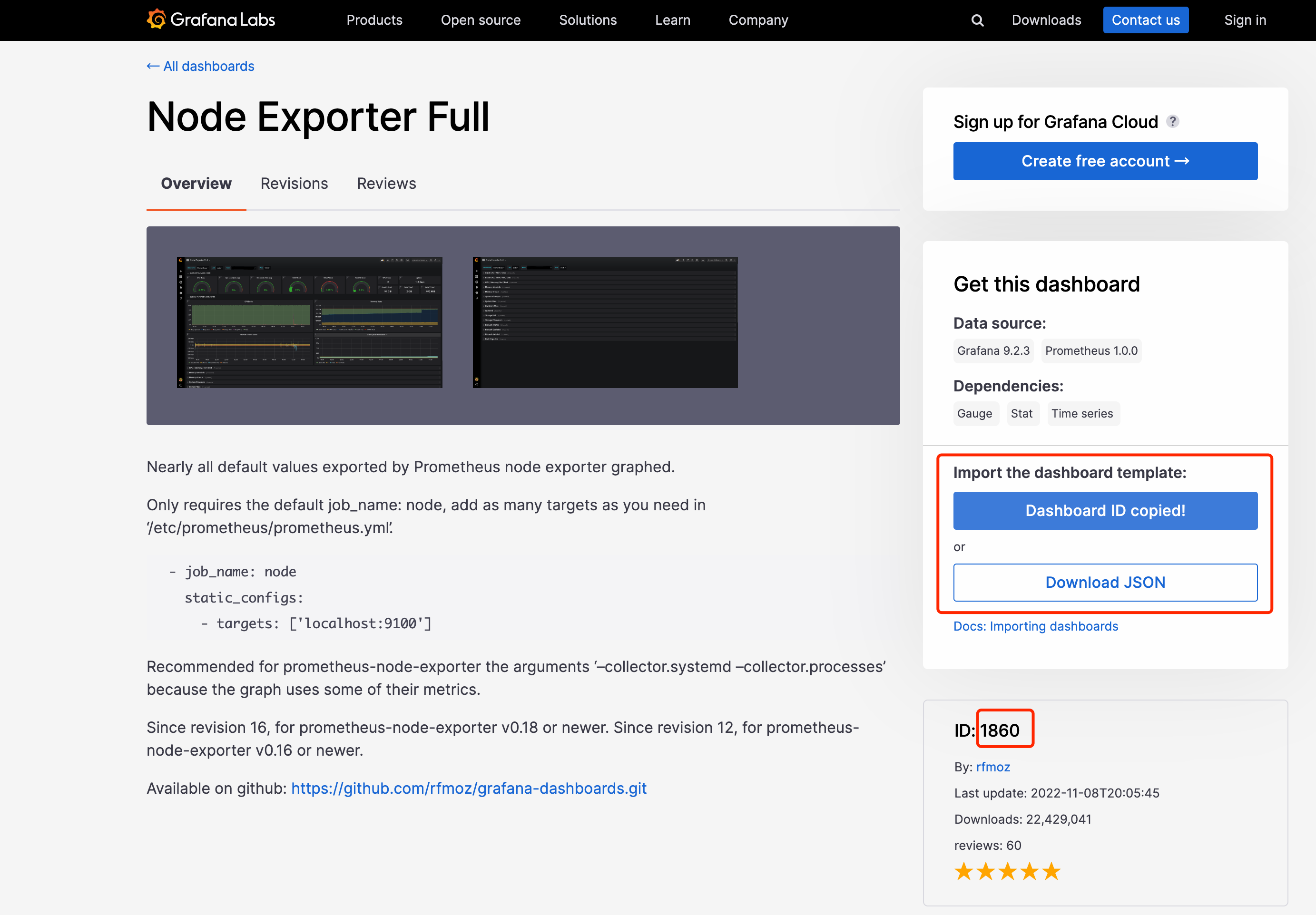Viewport: 1316px width, 915px height.
Task: Select the Overview tab
Action: coord(196,184)
